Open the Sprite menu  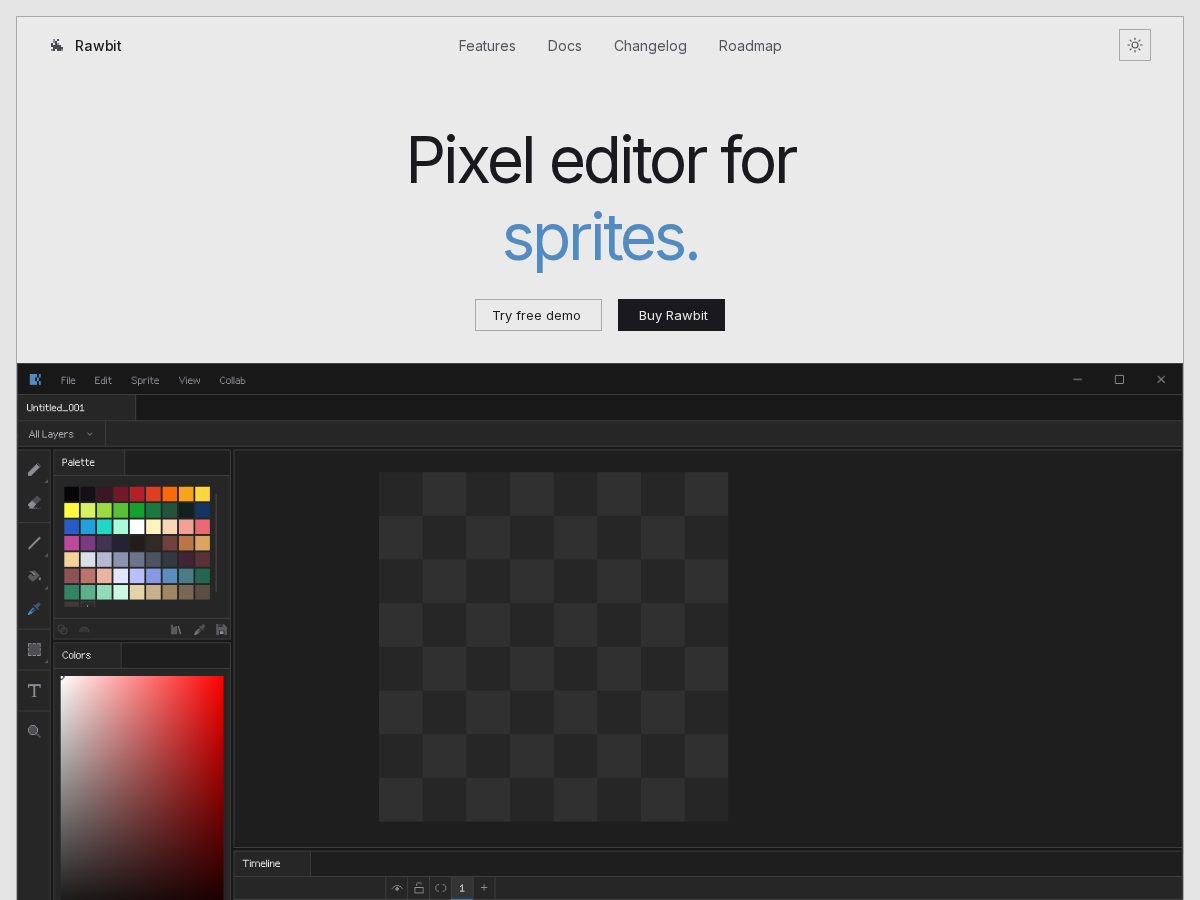(x=145, y=380)
